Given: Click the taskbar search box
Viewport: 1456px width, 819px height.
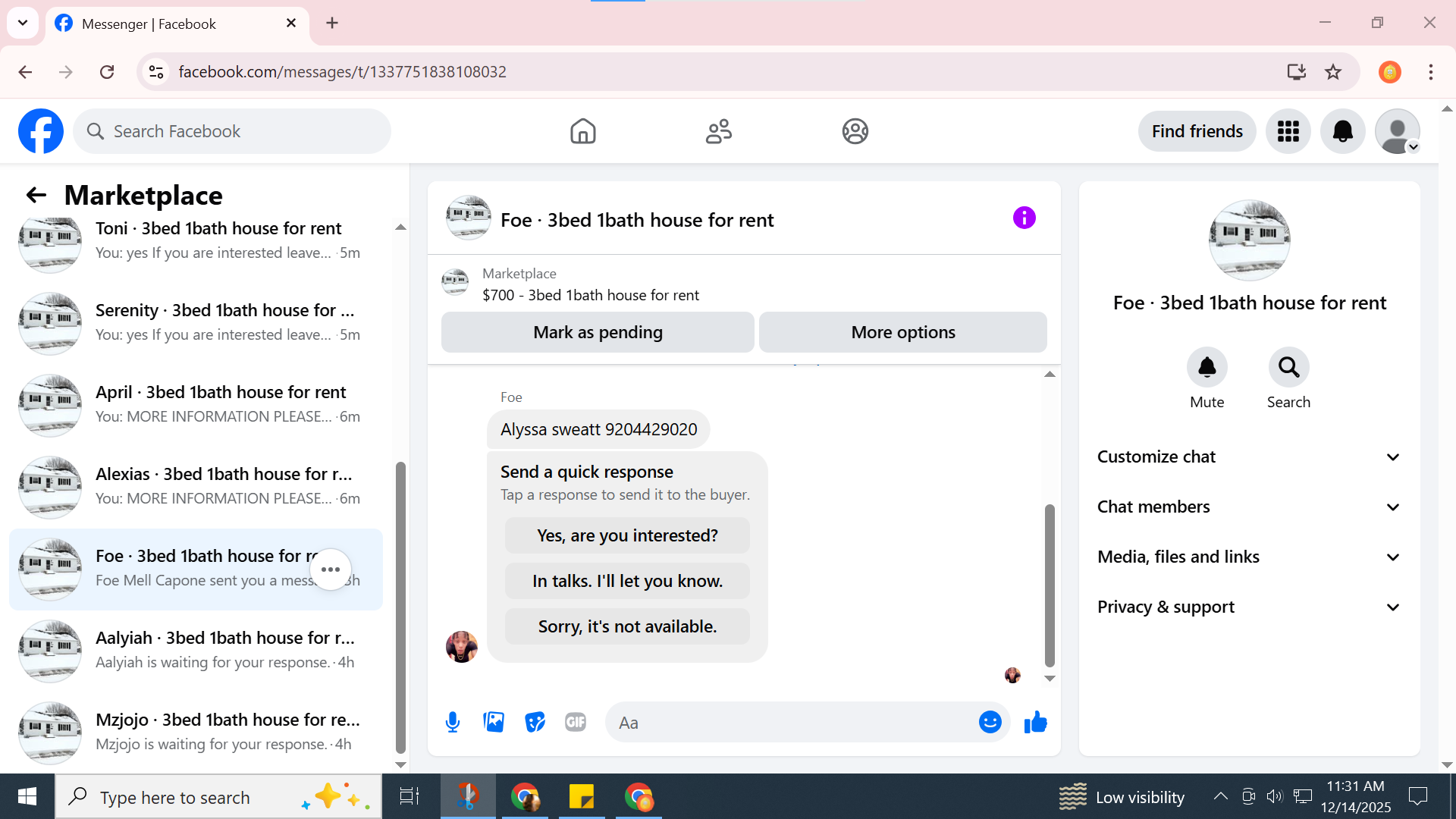Looking at the screenshot, I should (x=218, y=796).
